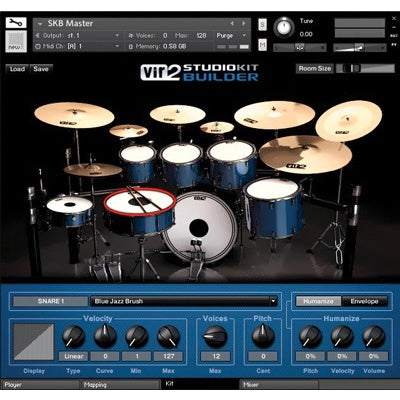The image size is (400, 400).
Task: Switch to the Player tab
Action: pos(40,384)
